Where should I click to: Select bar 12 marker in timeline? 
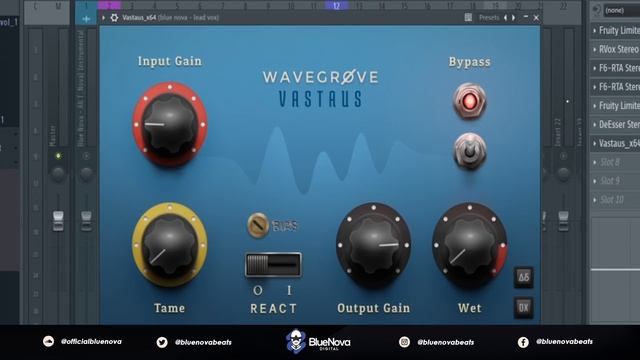pos(336,5)
